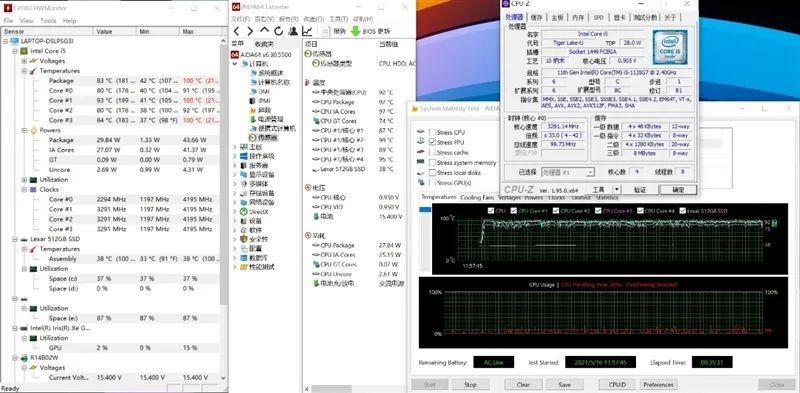Select the DirectX icon in AIDA64 tree

pyautogui.click(x=244, y=211)
